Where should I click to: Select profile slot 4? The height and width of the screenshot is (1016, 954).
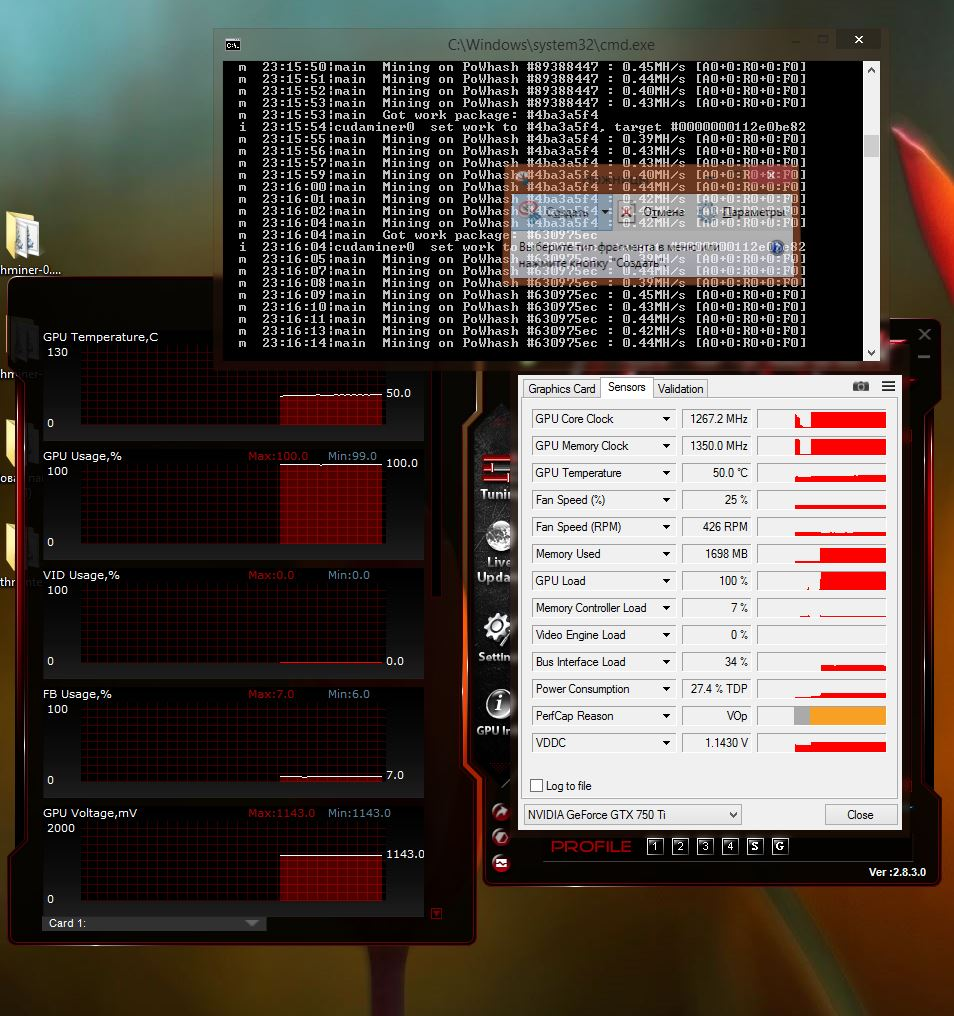click(730, 847)
